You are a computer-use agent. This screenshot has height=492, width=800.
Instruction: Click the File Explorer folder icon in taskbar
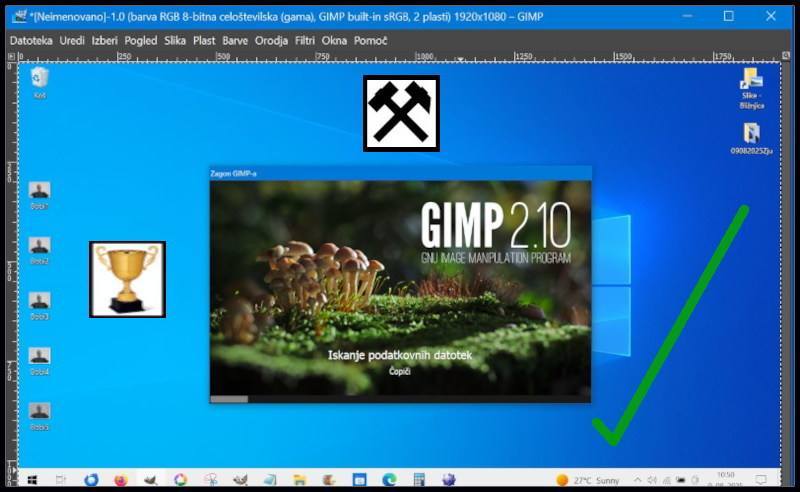coord(299,480)
